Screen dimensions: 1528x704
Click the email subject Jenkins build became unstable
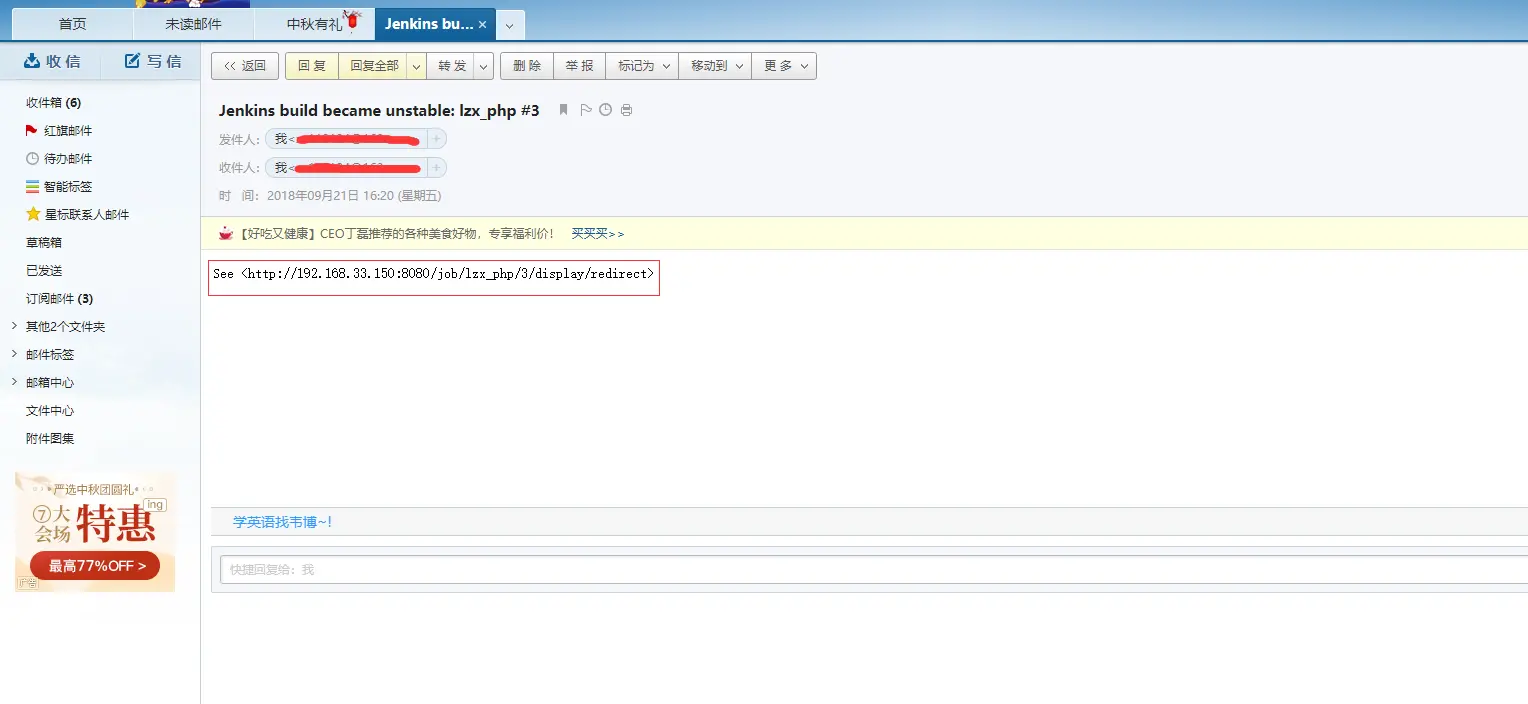click(379, 110)
